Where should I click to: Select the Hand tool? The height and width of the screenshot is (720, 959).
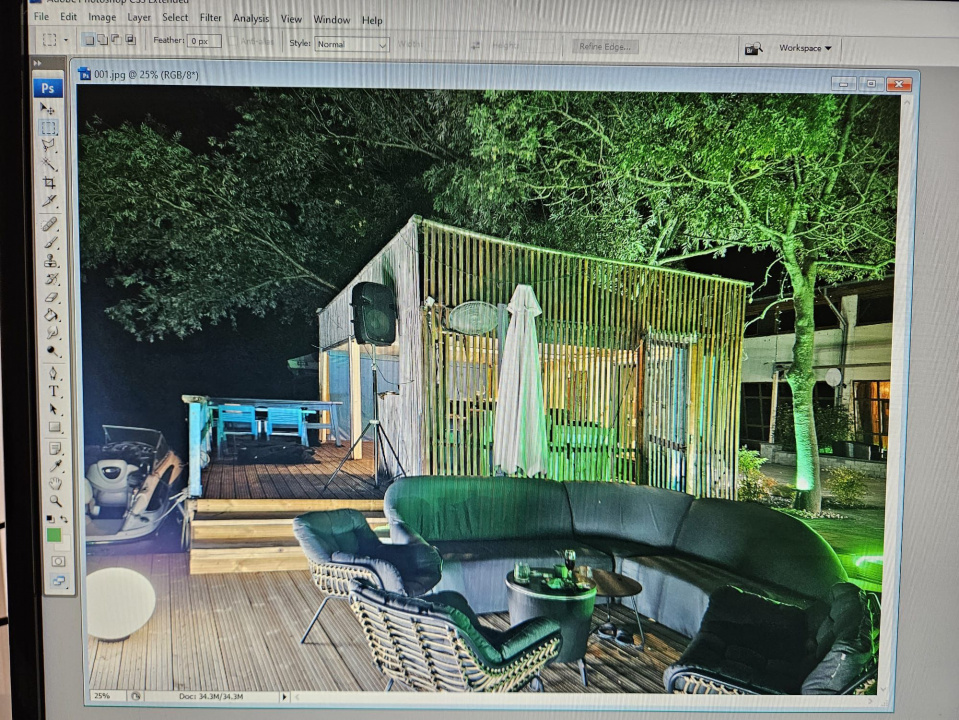(x=54, y=483)
